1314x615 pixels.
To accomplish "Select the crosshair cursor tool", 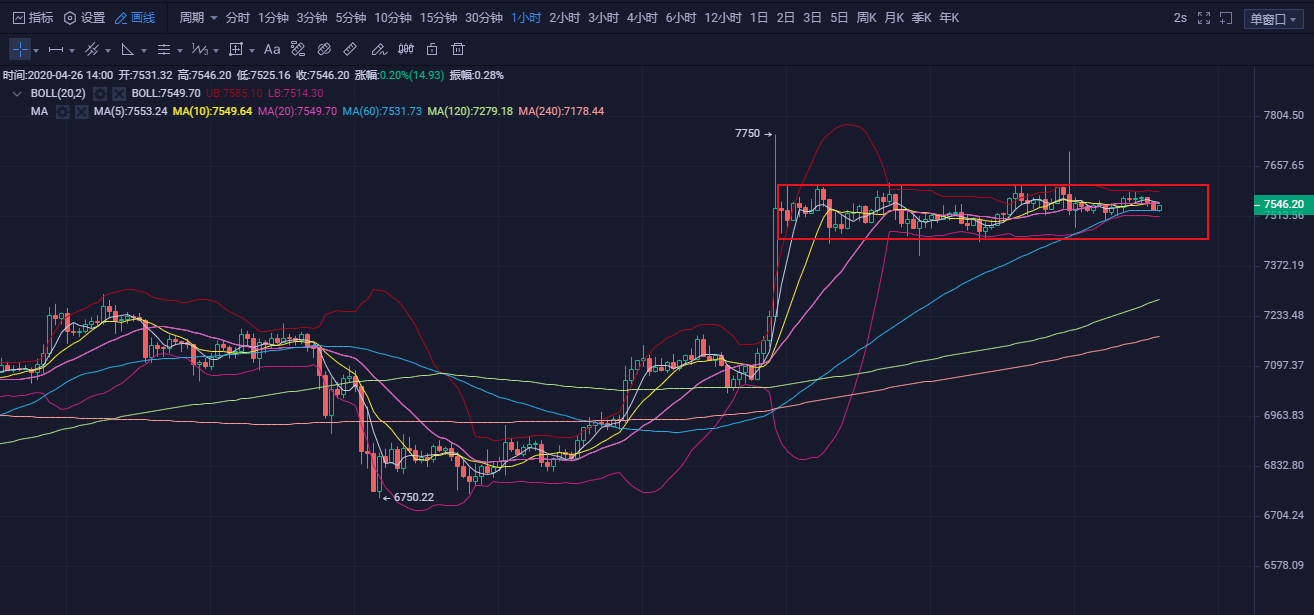I will point(20,49).
